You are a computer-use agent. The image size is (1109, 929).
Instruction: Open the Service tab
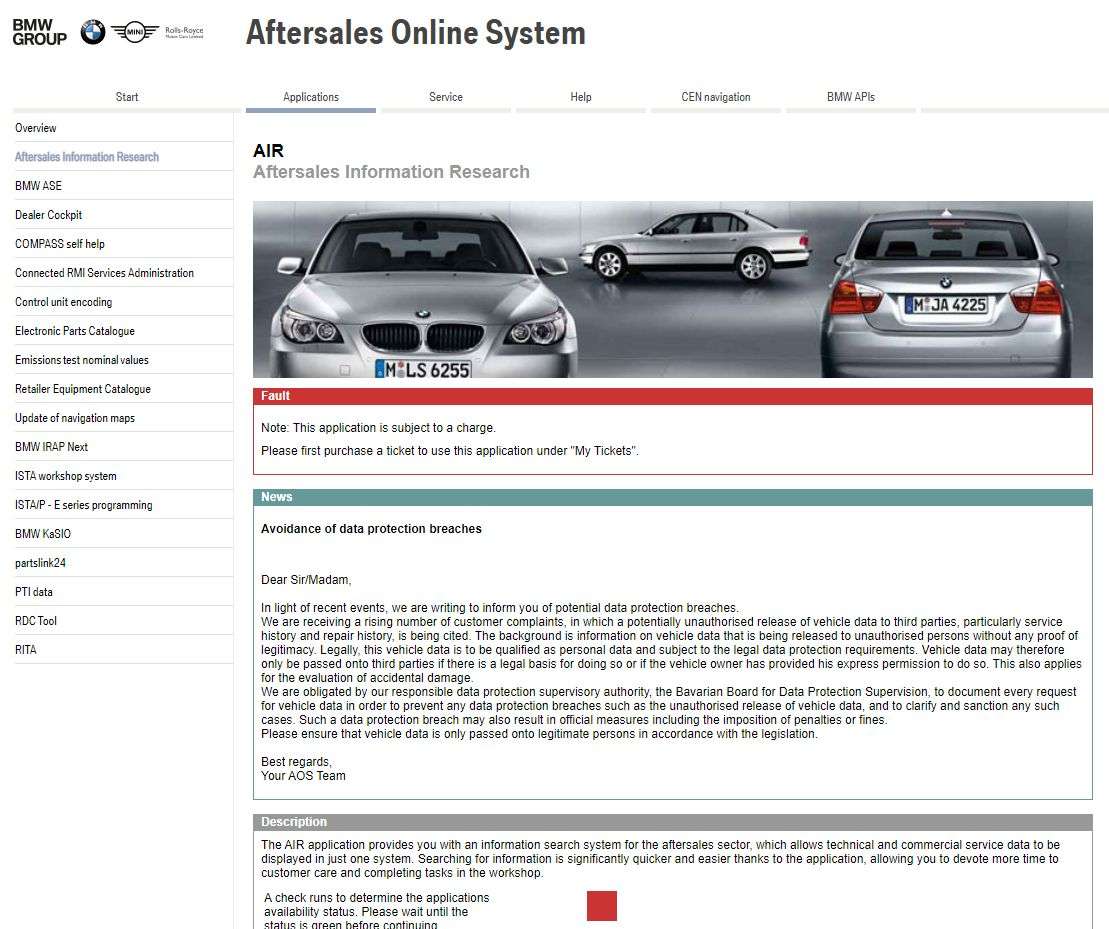[x=446, y=97]
